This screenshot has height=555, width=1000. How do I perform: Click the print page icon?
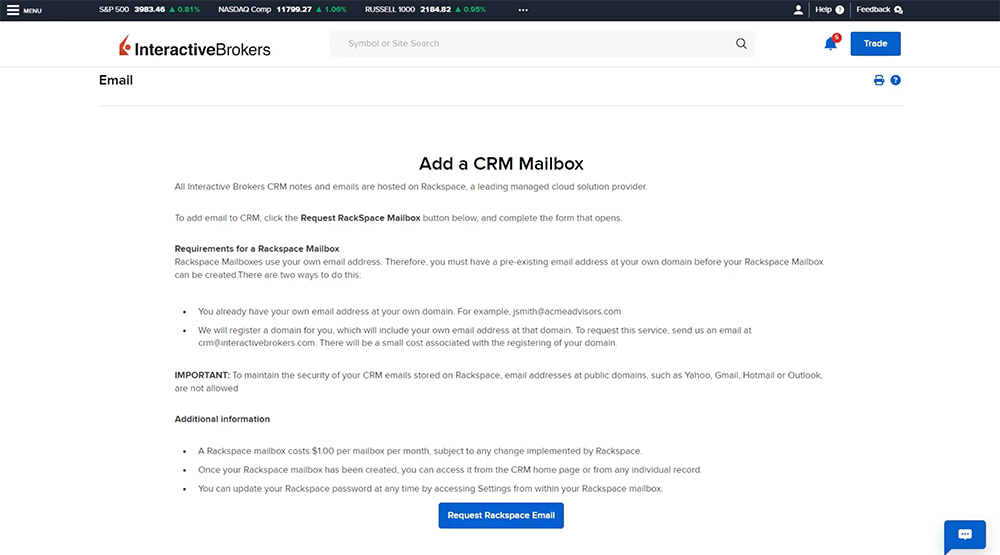(879, 80)
